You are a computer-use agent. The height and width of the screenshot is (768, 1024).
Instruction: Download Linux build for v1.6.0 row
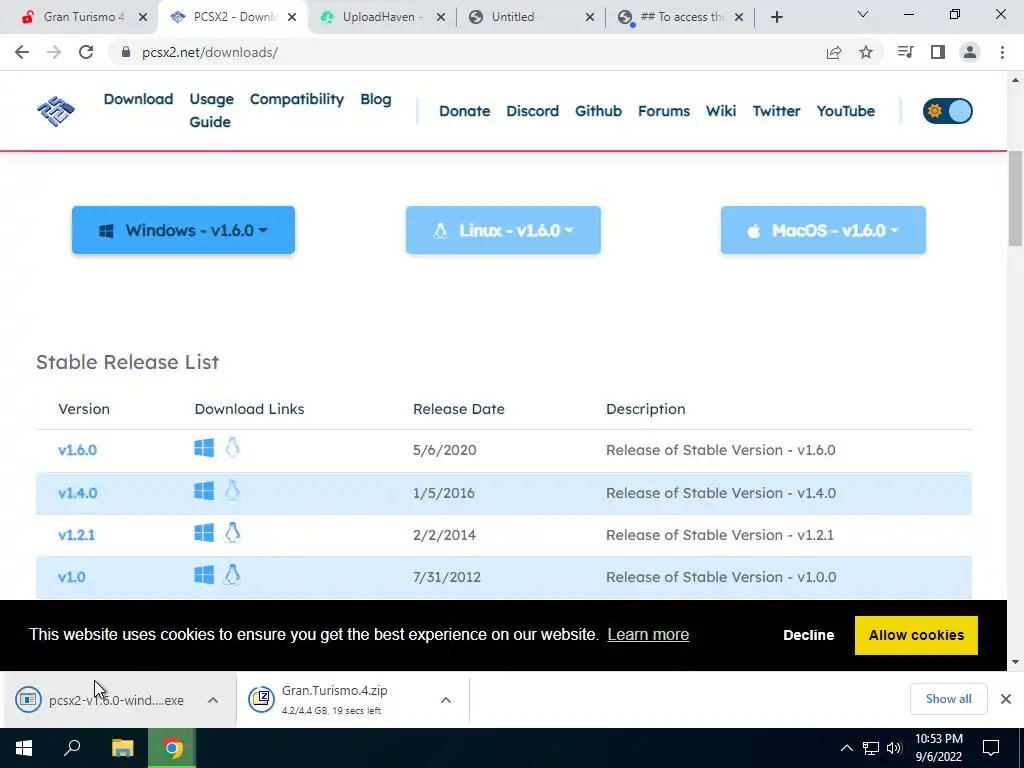click(232, 448)
